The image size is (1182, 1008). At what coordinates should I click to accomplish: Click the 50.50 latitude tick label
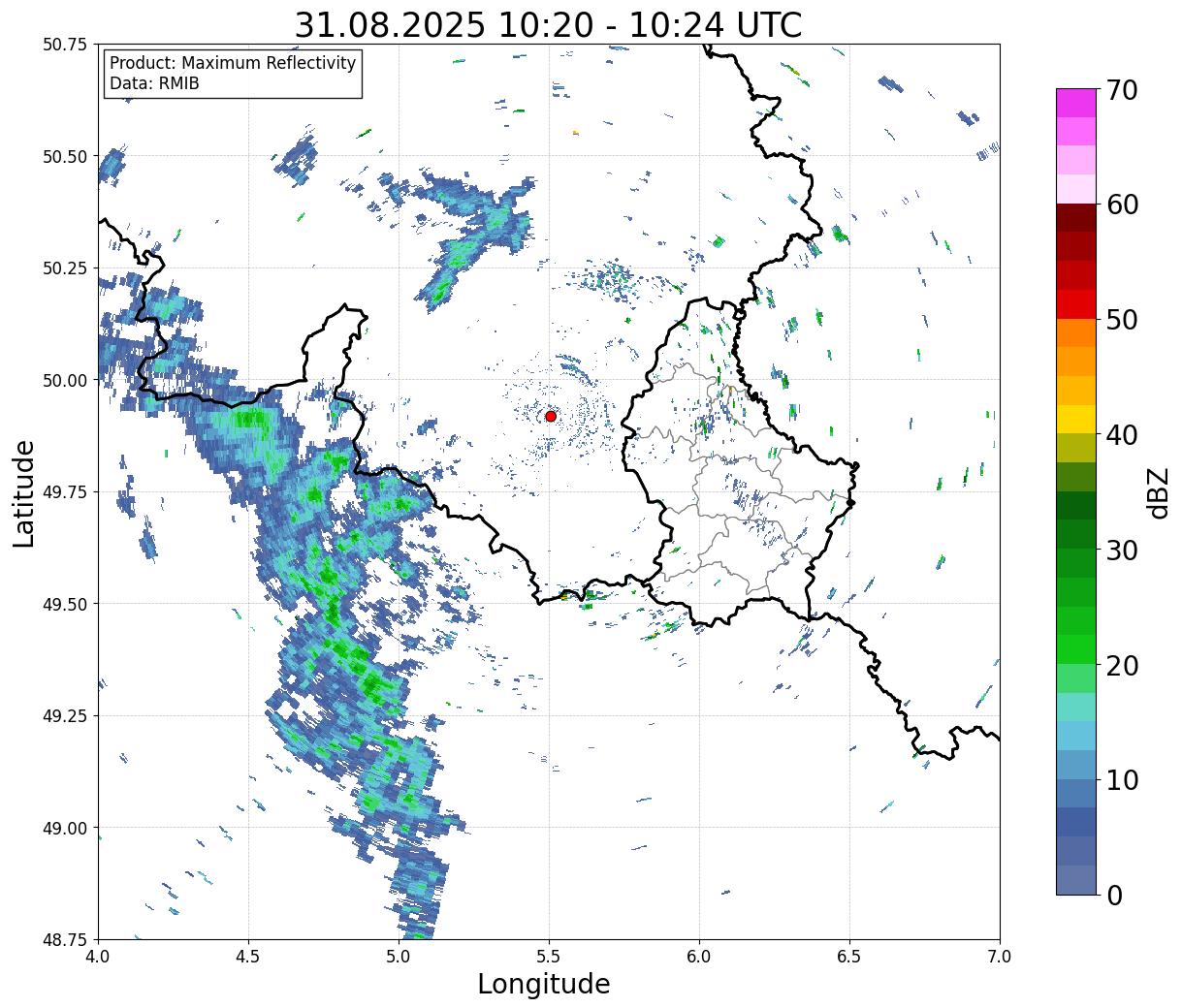point(67,156)
